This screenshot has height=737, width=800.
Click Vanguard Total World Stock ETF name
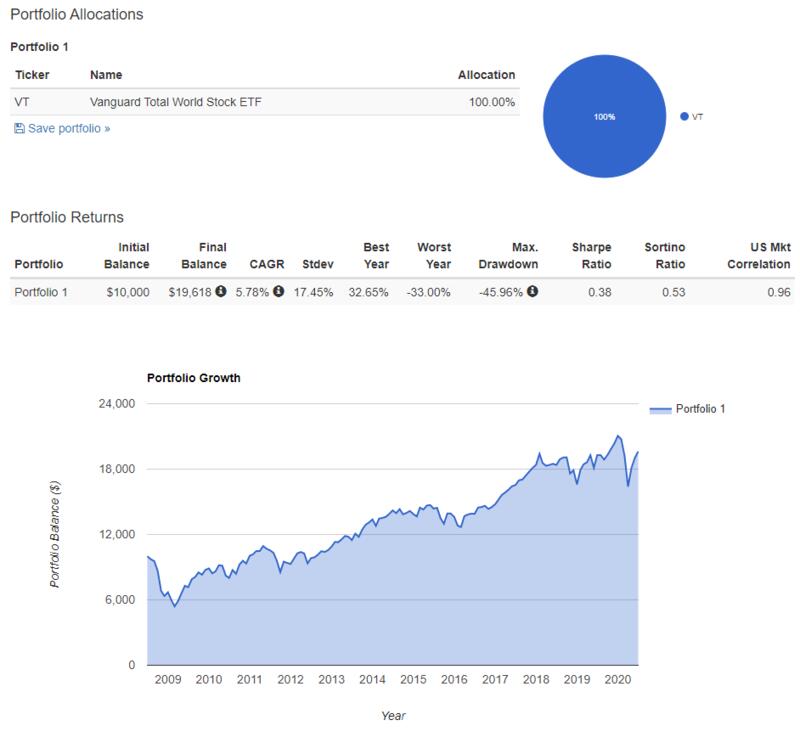177,101
